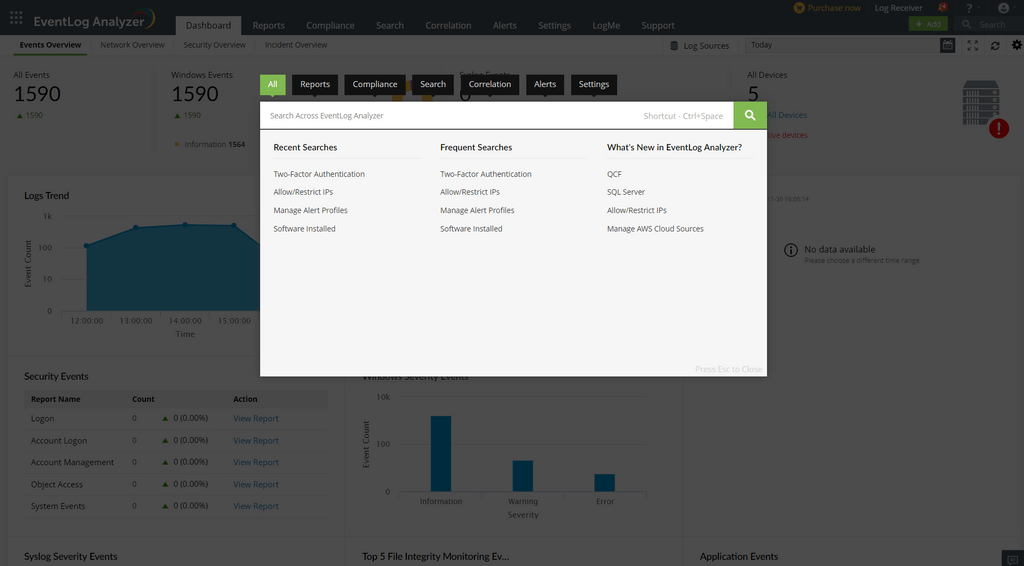Open recent search Two-Factor Authentication
Image resolution: width=1024 pixels, height=566 pixels.
319,174
